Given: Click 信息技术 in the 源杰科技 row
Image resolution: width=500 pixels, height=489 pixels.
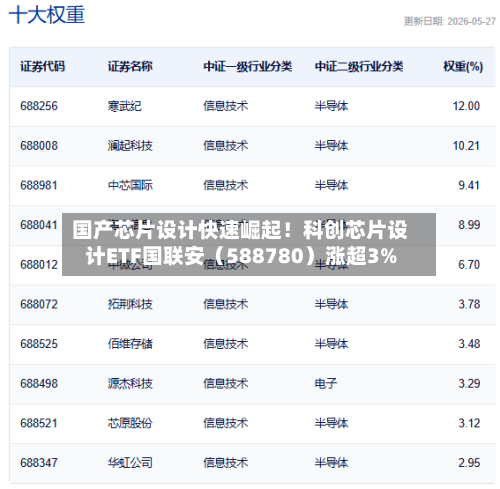Looking at the screenshot, I should point(226,384).
